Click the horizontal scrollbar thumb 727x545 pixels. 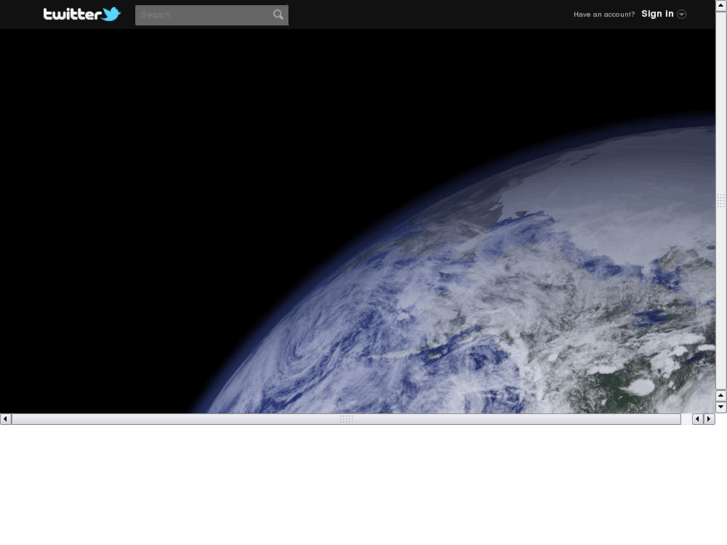[x=346, y=419]
